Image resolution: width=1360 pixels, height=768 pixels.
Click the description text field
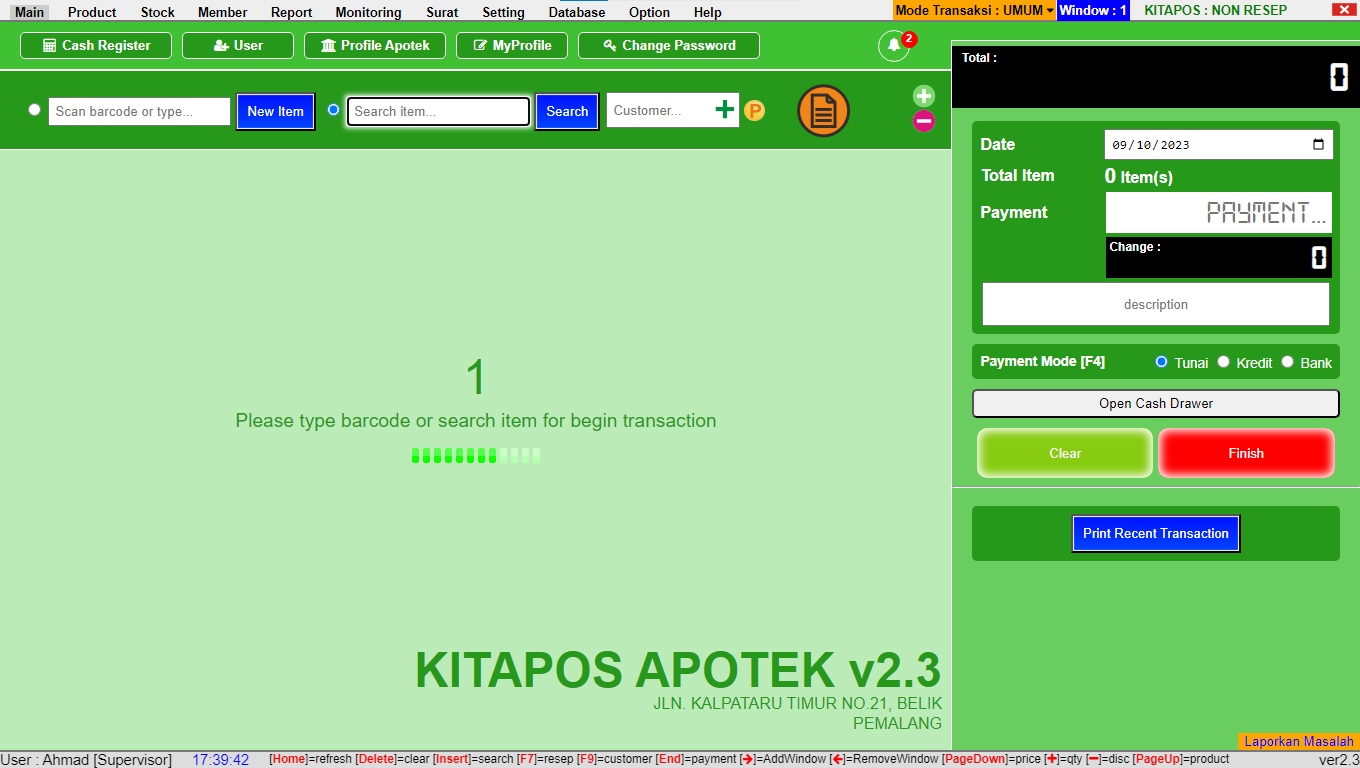pyautogui.click(x=1155, y=304)
